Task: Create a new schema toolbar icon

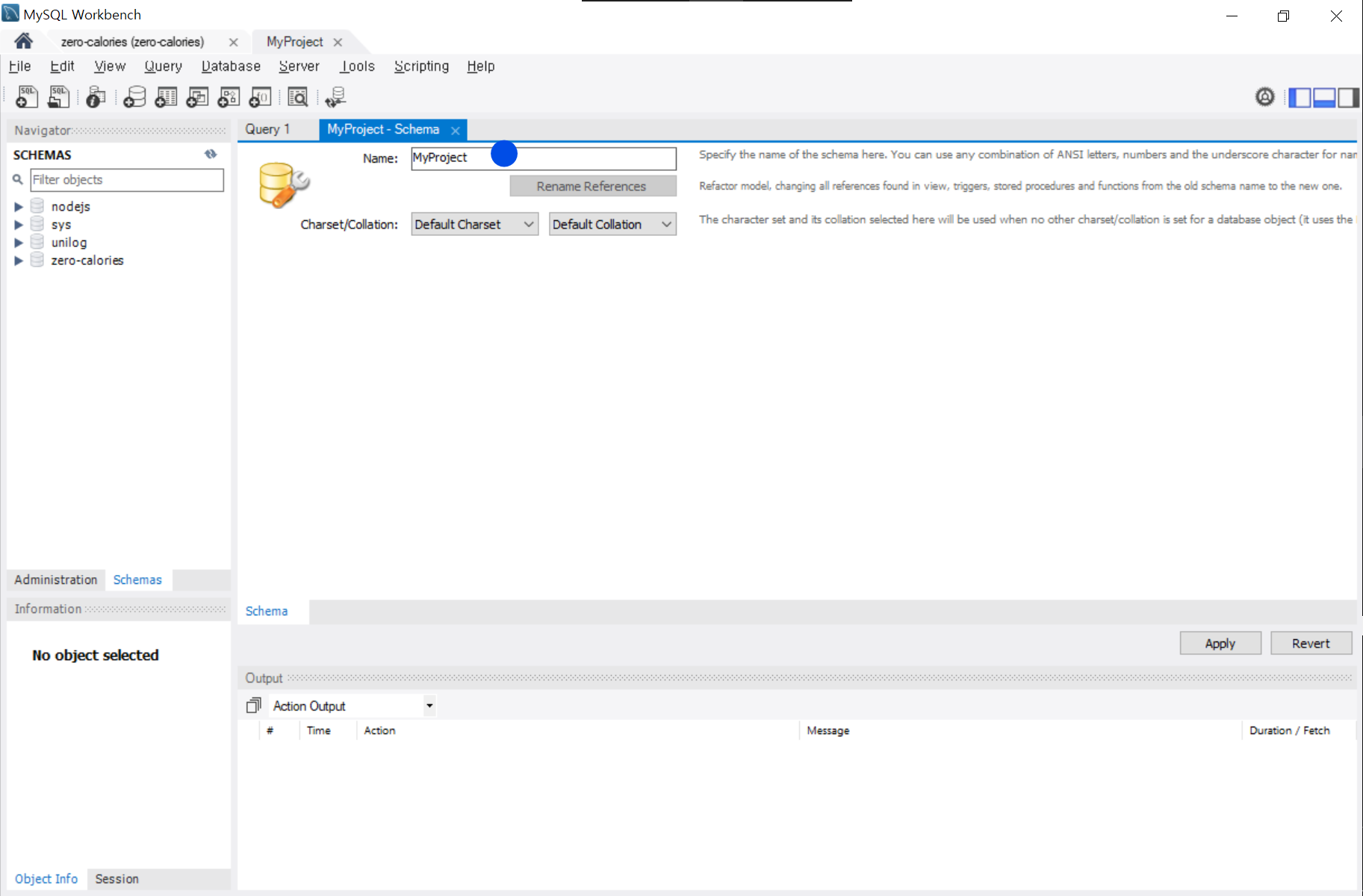Action: pos(134,97)
